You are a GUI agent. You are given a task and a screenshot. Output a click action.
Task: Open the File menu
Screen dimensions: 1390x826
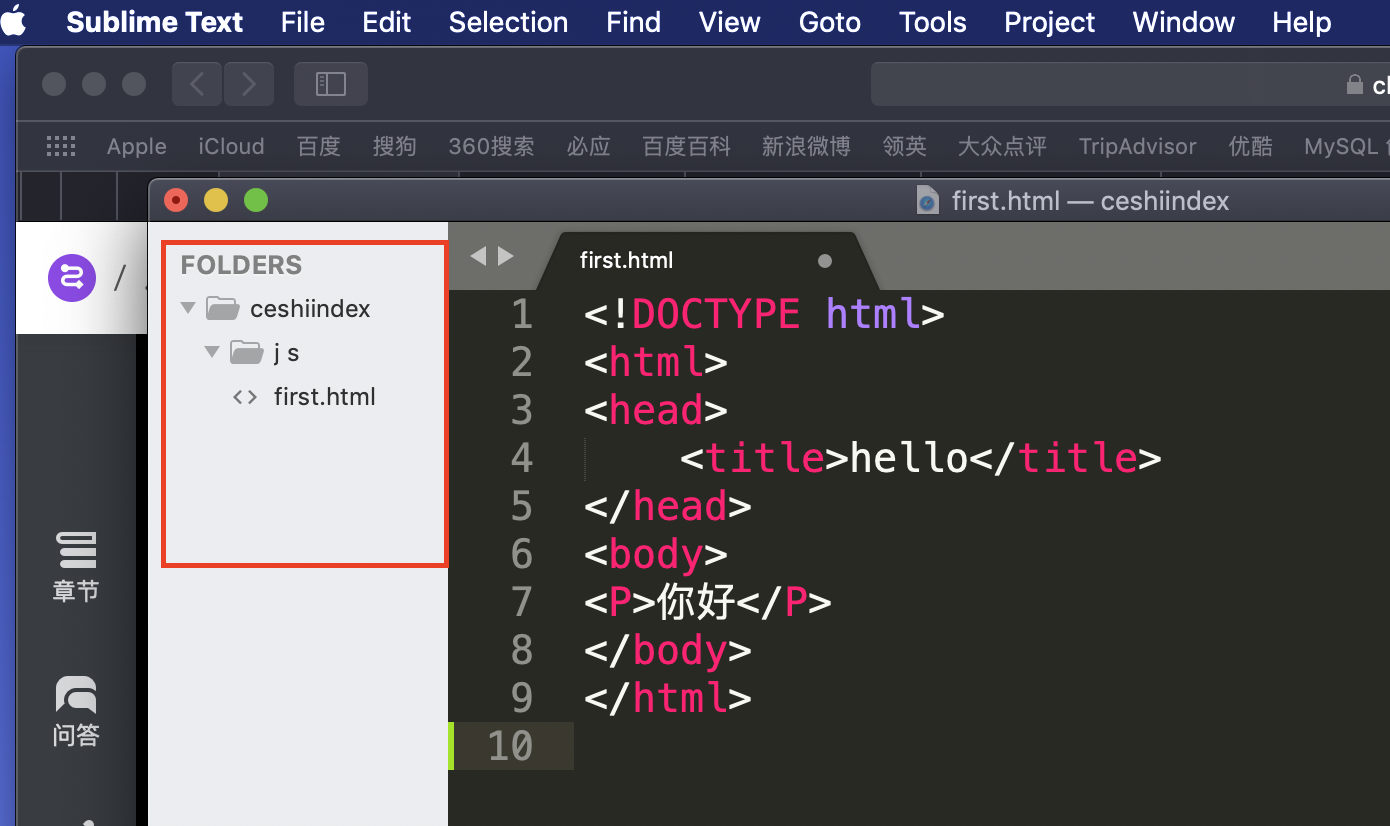[x=303, y=22]
